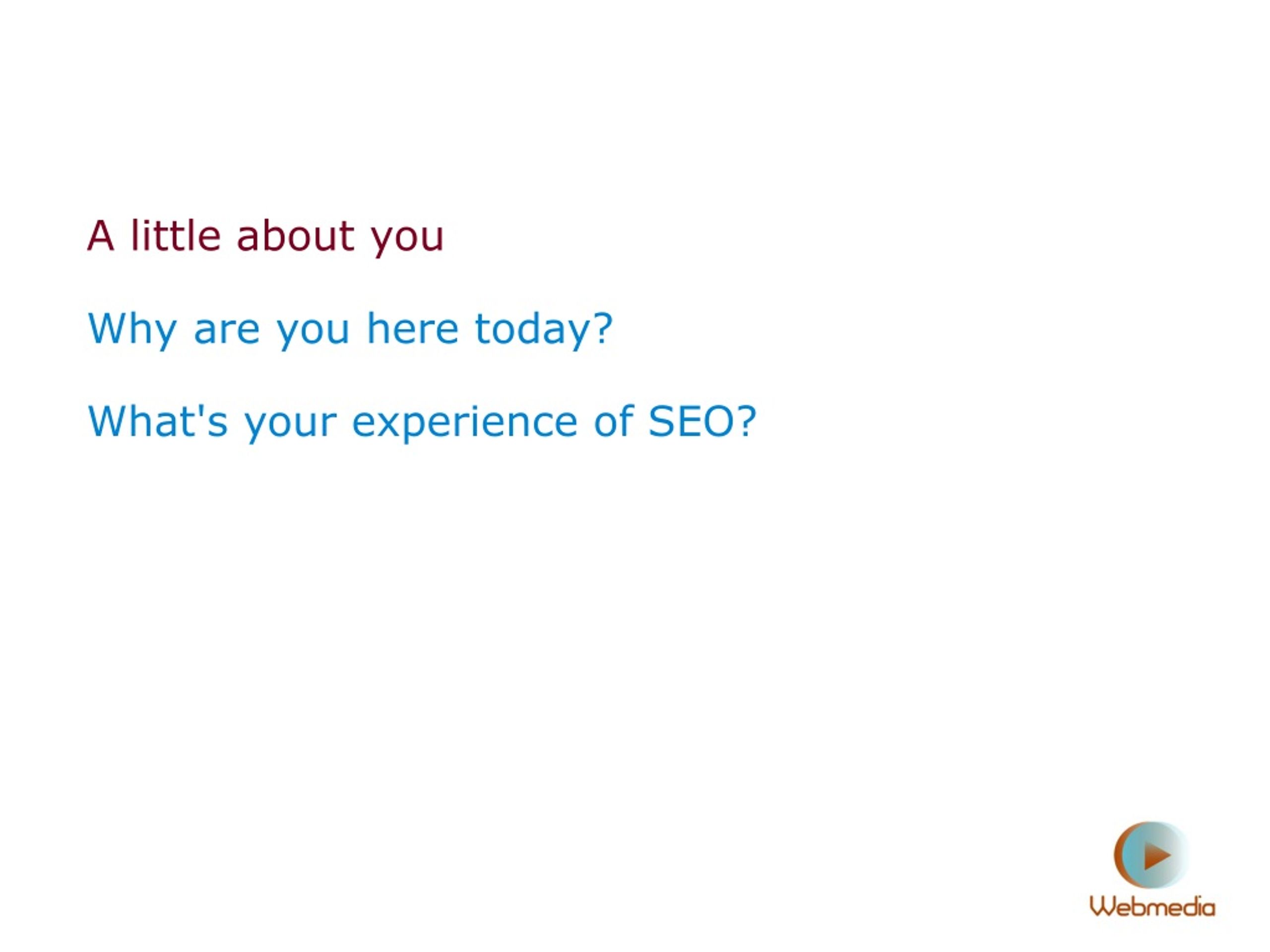
Task: Select the heading "A little about you"
Action: (266, 237)
